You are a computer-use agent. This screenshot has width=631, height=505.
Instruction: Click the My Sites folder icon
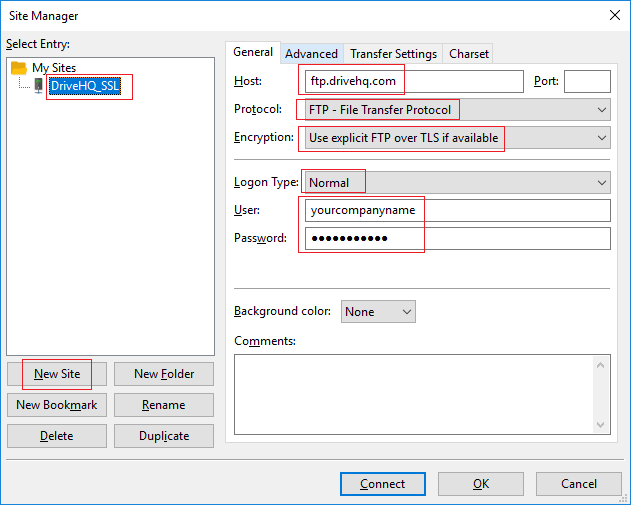pos(19,68)
